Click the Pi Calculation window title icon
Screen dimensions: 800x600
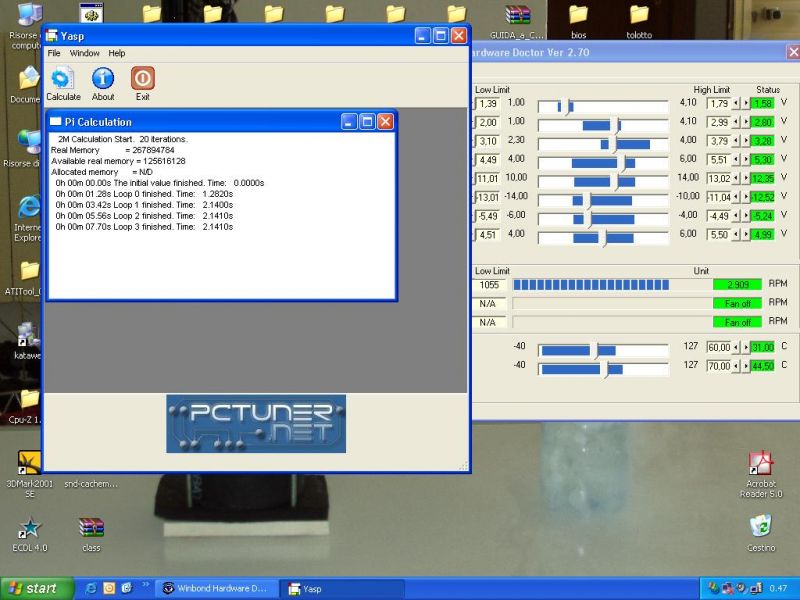[55, 121]
